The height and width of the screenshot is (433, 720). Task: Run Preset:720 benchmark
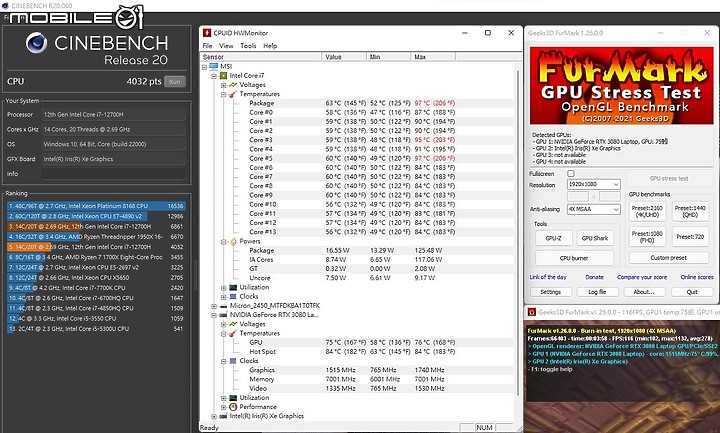point(690,236)
